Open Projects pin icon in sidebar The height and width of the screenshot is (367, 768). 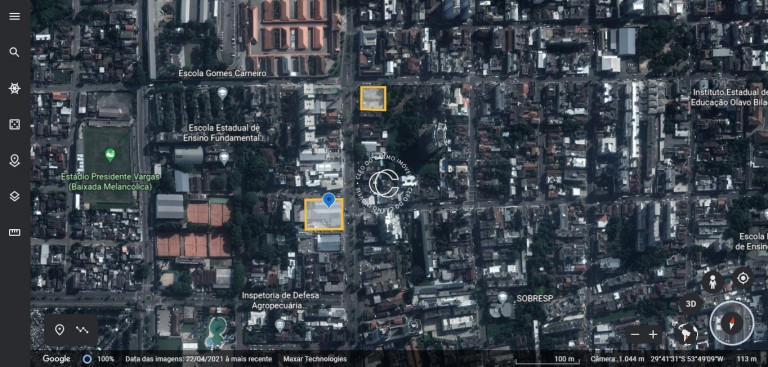click(x=15, y=160)
